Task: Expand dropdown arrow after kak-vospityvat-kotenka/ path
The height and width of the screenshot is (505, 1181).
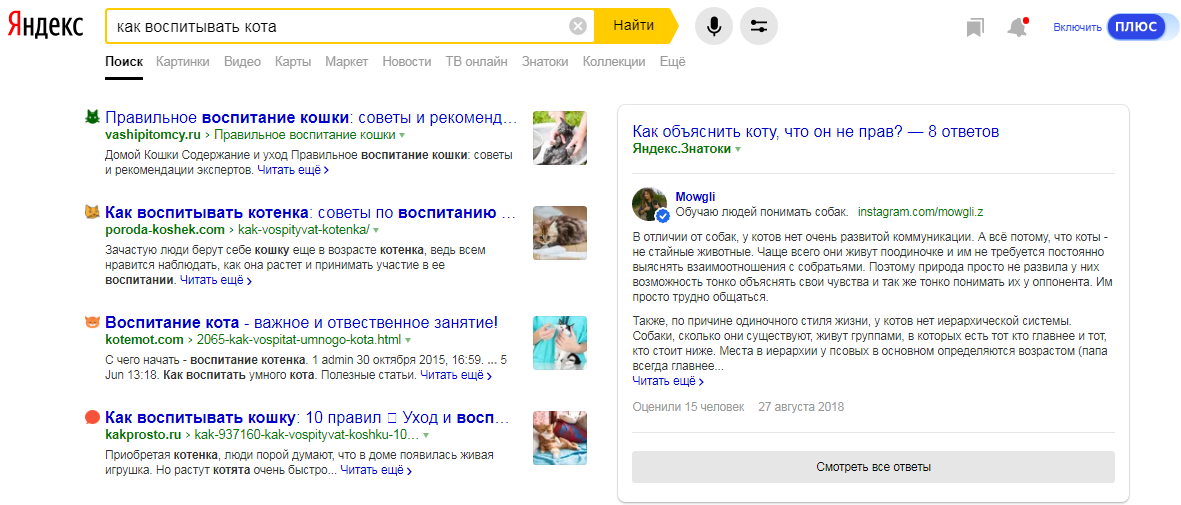Action: pos(375,230)
